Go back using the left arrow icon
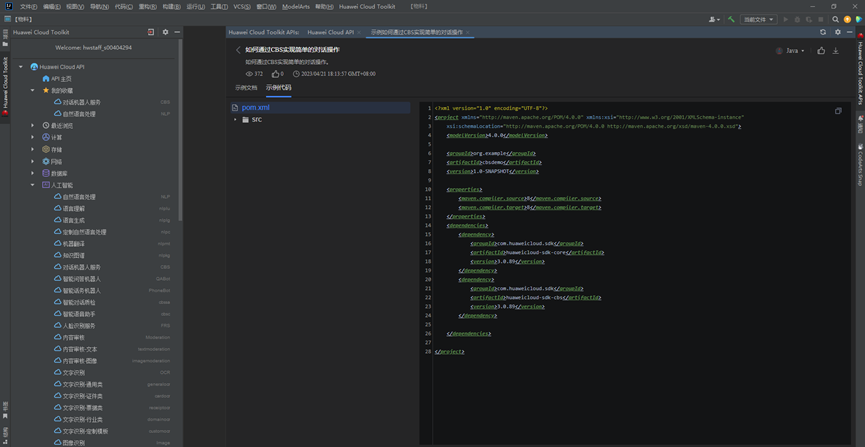Viewport: 865px width, 447px height. click(x=238, y=50)
